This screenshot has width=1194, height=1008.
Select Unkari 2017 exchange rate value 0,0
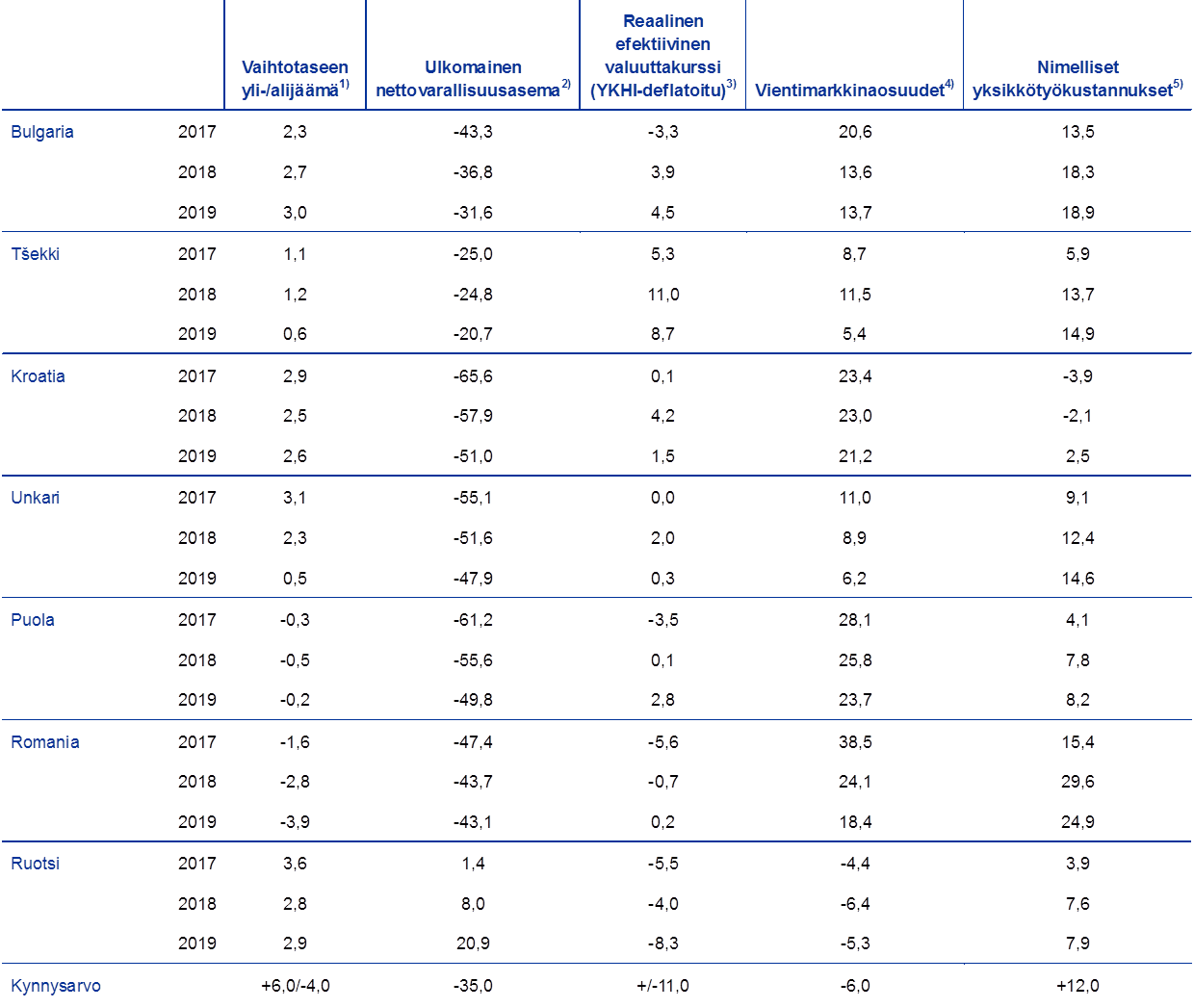(662, 498)
